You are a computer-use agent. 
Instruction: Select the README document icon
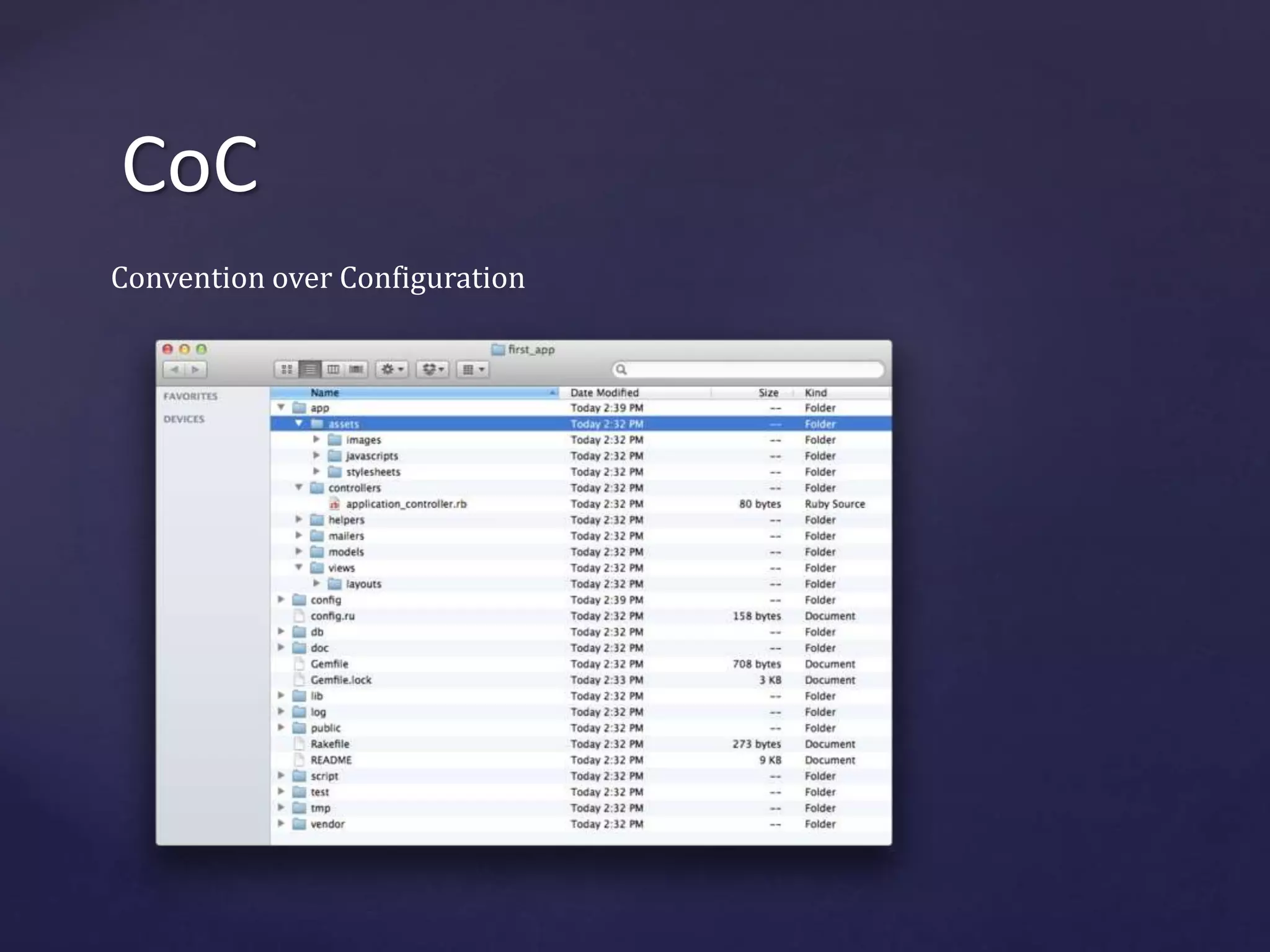(300, 760)
